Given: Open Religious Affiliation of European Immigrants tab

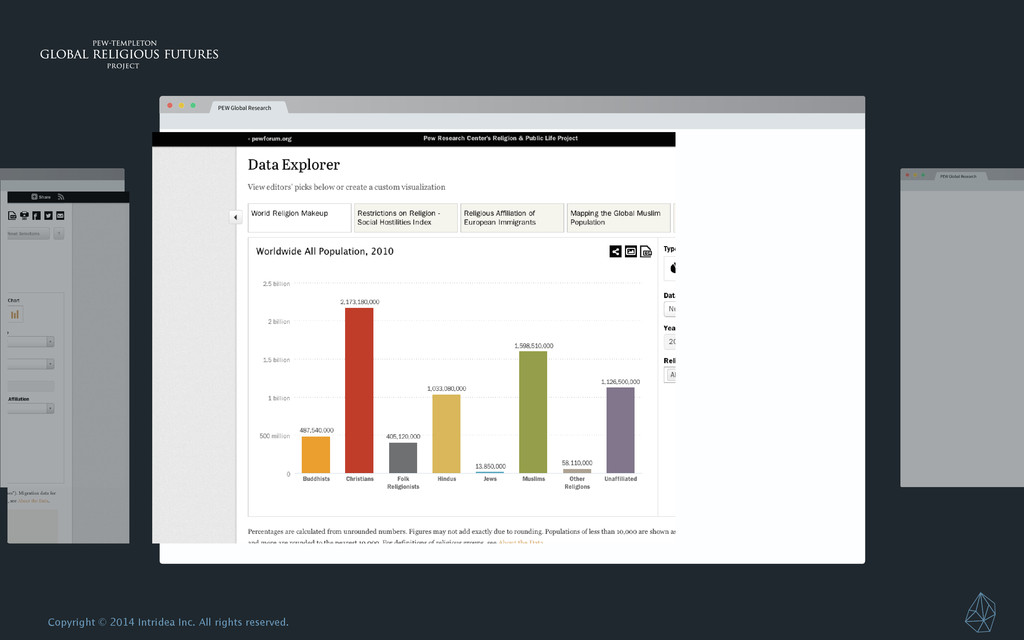Looking at the screenshot, I should 513,217.
